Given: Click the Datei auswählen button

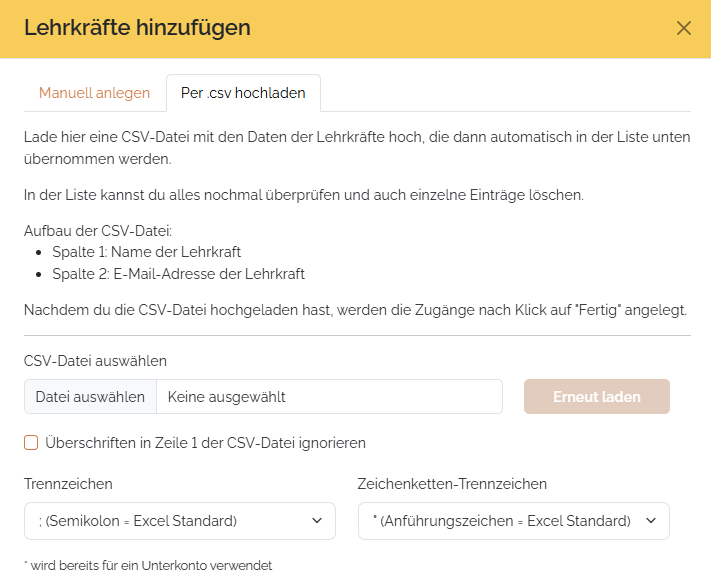Looking at the screenshot, I should 90,397.
